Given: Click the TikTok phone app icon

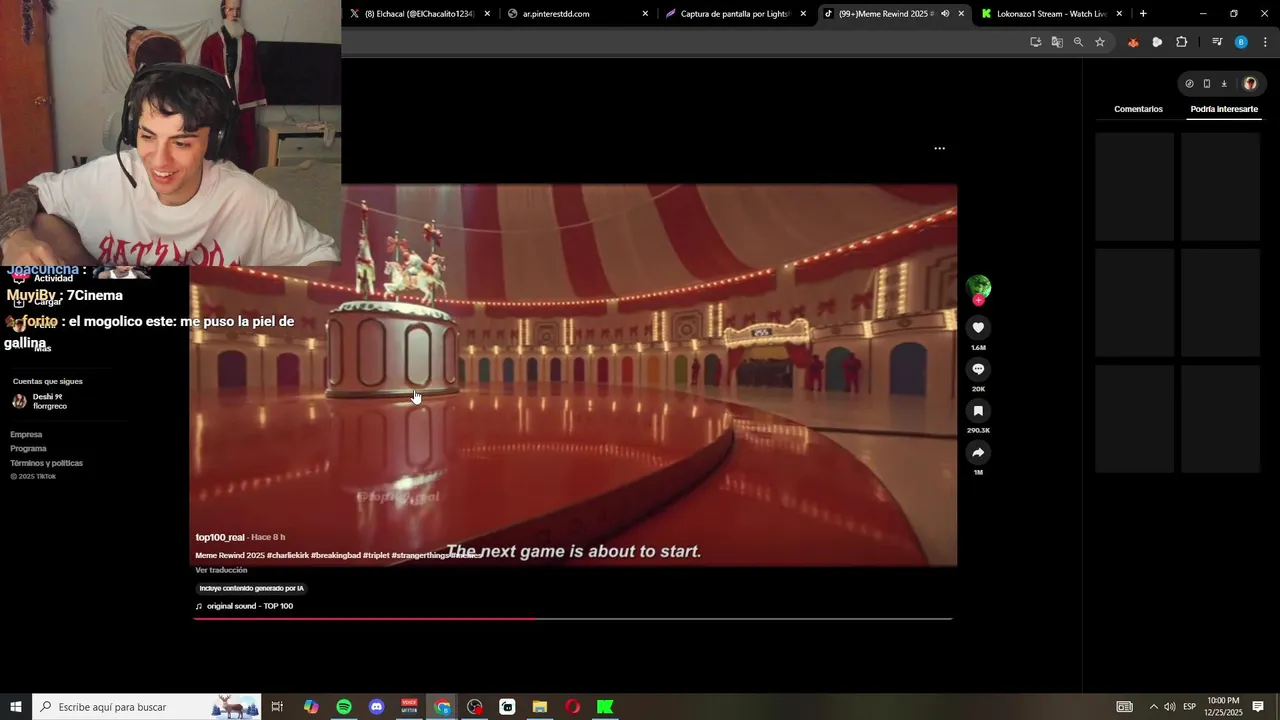Looking at the screenshot, I should click(1207, 84).
